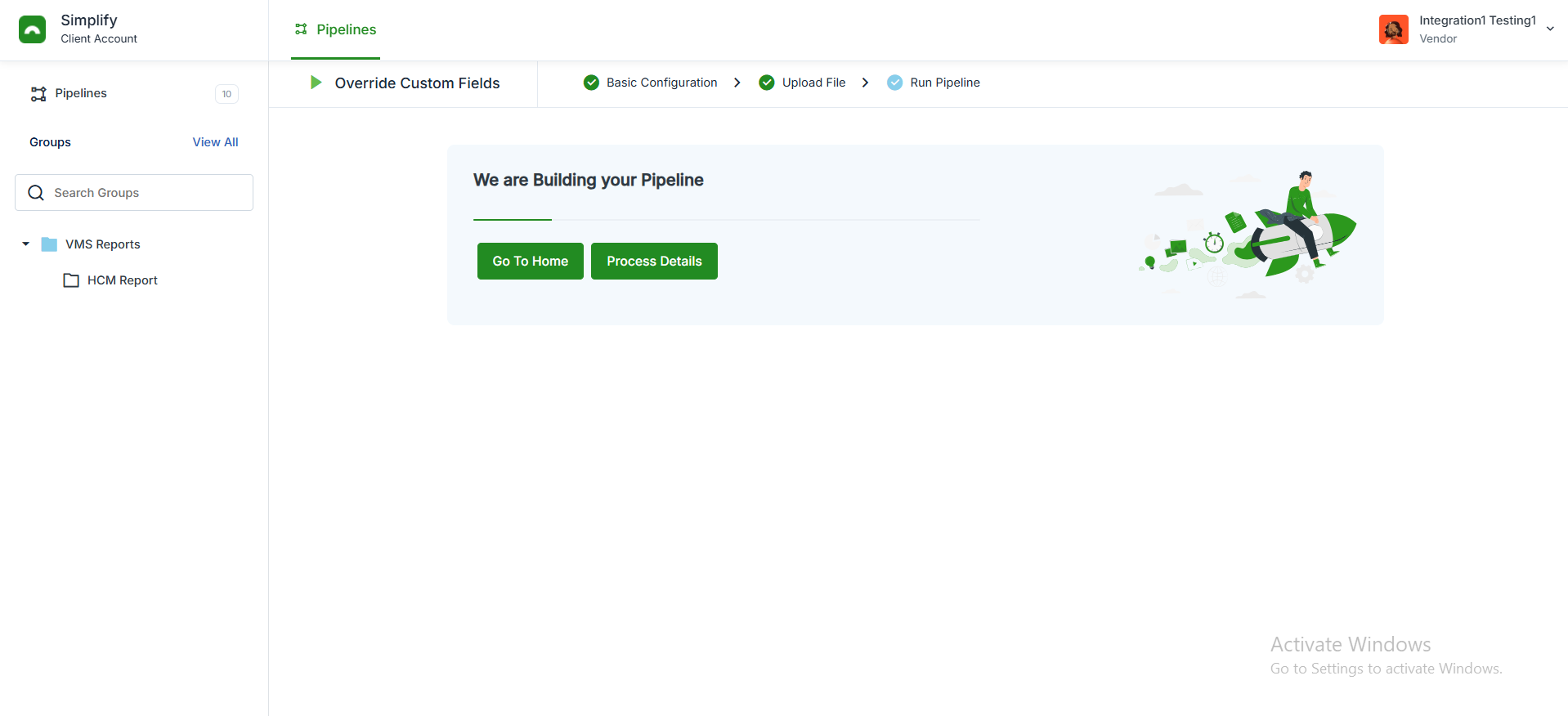1568x716 pixels.
Task: Go to the Upload File step
Action: [x=813, y=83]
